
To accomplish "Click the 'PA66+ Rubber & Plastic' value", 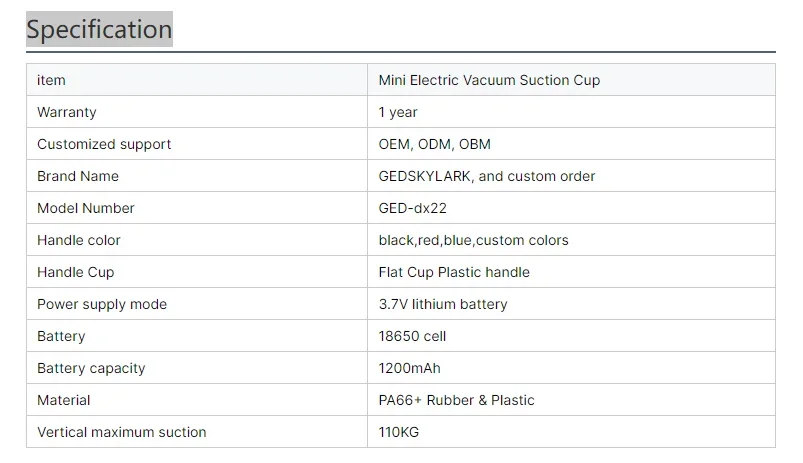I will (456, 400).
